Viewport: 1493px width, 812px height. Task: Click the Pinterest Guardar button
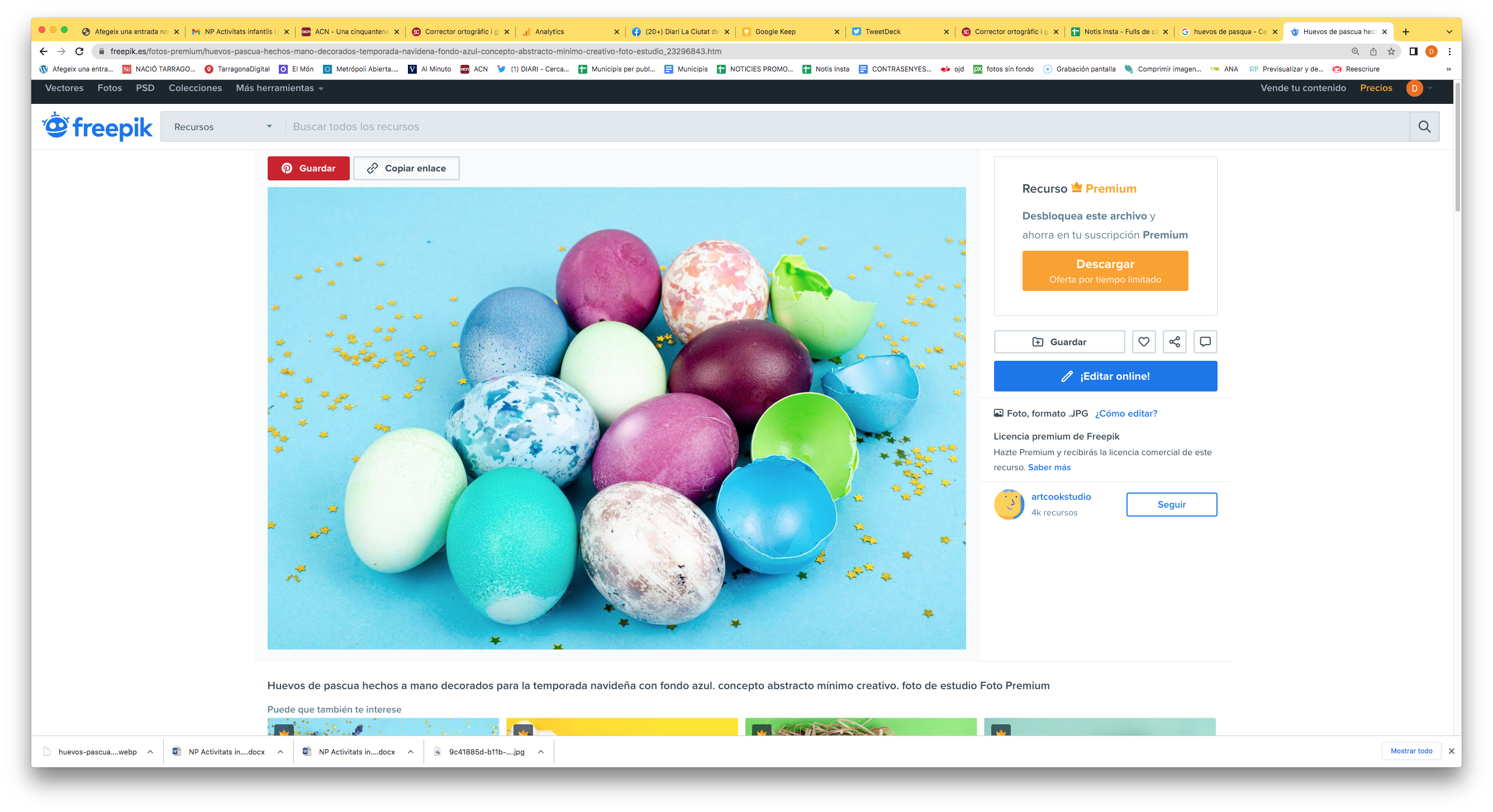308,168
